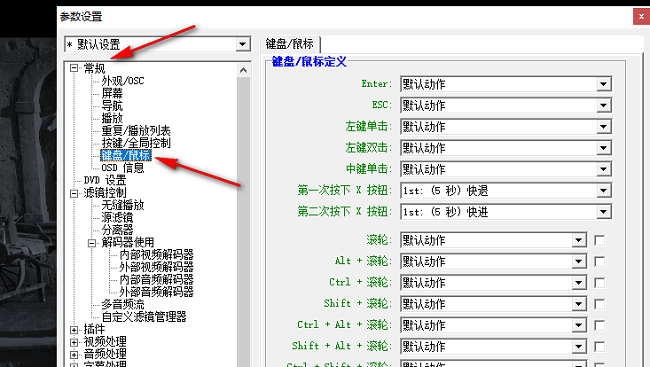Screen dimensions: 650x367
Task: Select 外部视频解码器 tree item
Action: pos(156,267)
